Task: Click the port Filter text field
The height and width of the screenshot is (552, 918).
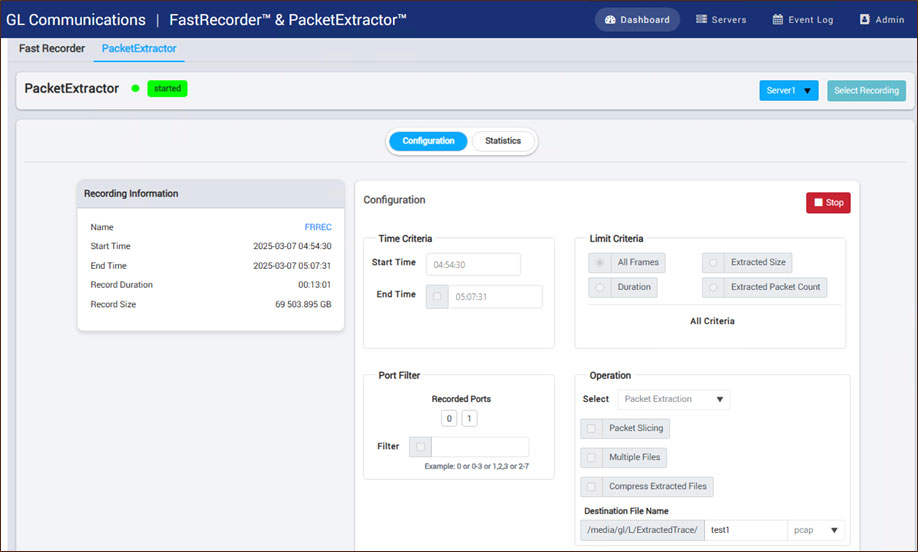Action: [x=480, y=447]
